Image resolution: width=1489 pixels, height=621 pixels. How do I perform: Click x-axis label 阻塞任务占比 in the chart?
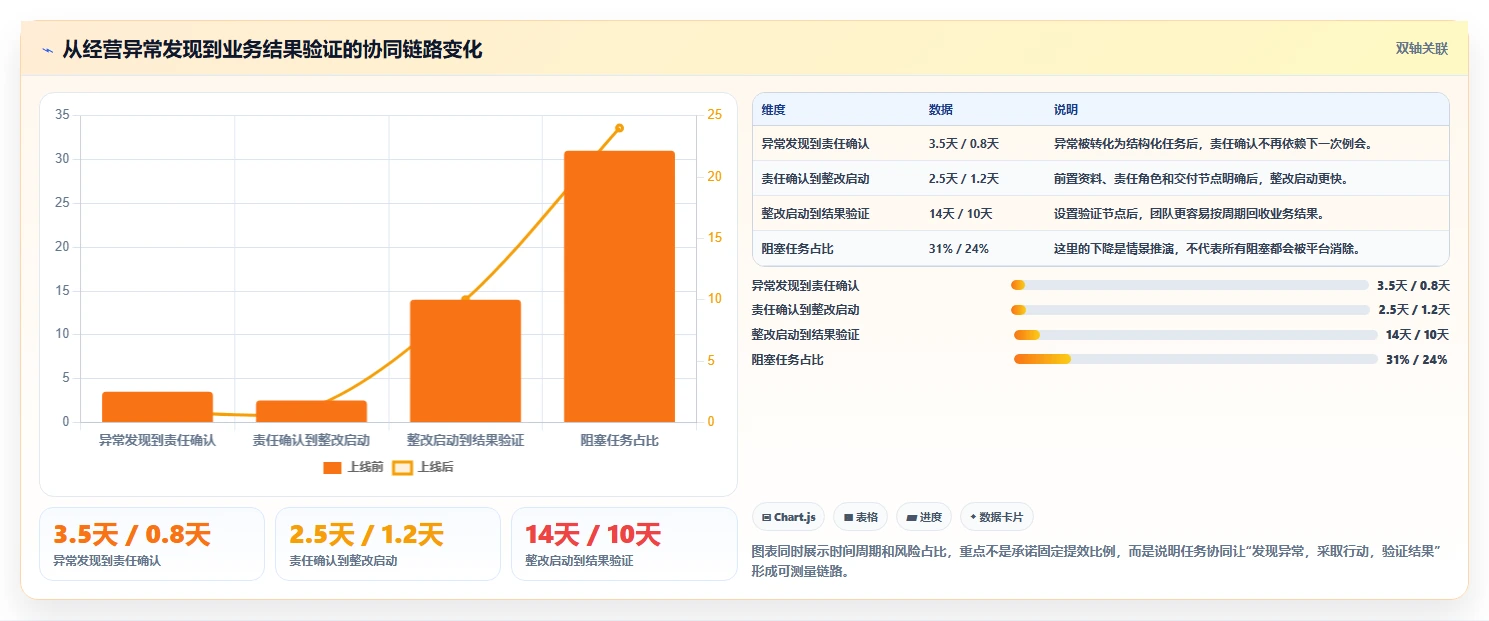coord(619,440)
